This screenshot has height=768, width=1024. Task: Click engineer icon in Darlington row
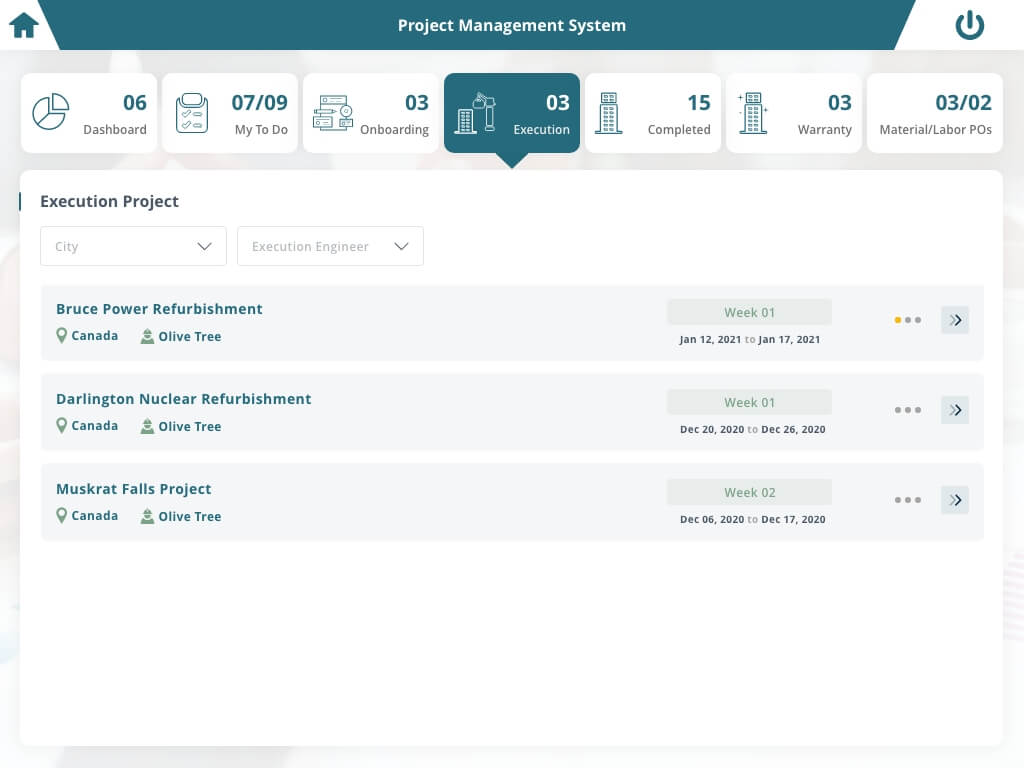(x=148, y=426)
